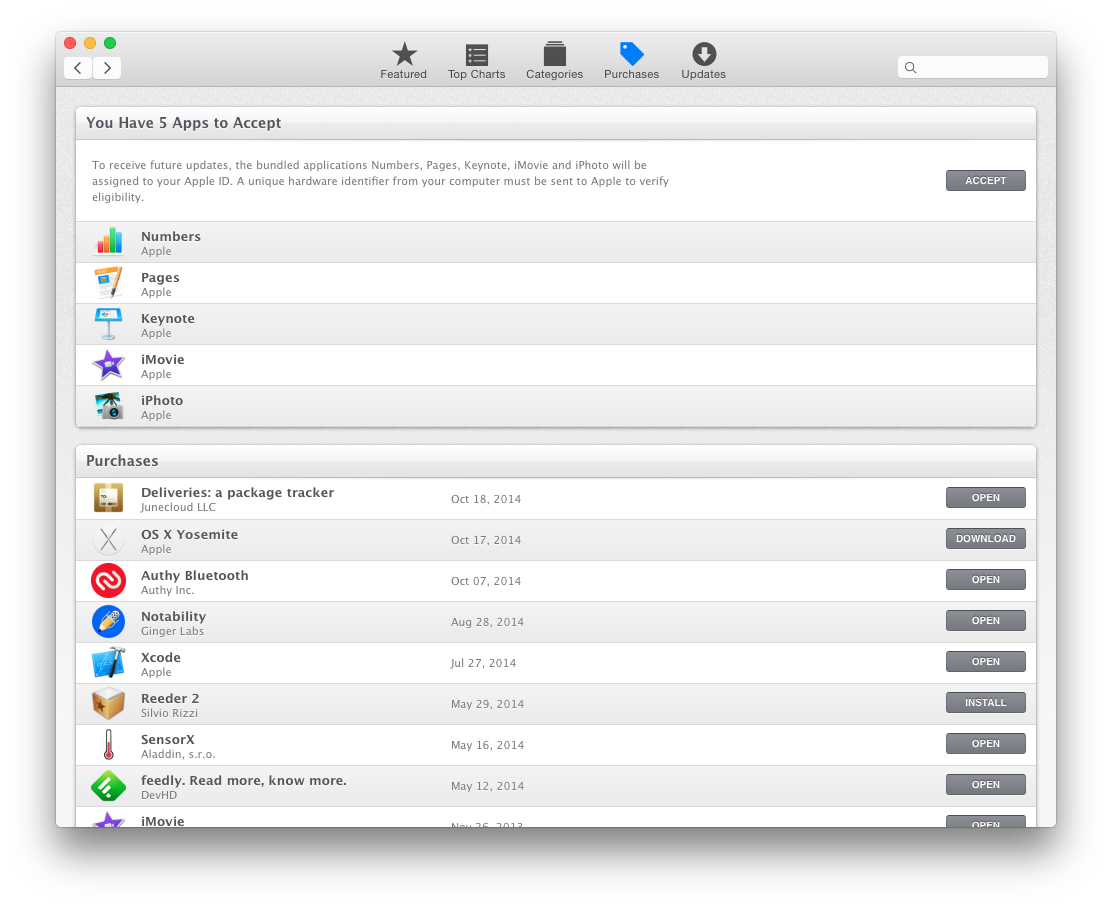Open the Featured star tab
1112x907 pixels.
pyautogui.click(x=404, y=60)
